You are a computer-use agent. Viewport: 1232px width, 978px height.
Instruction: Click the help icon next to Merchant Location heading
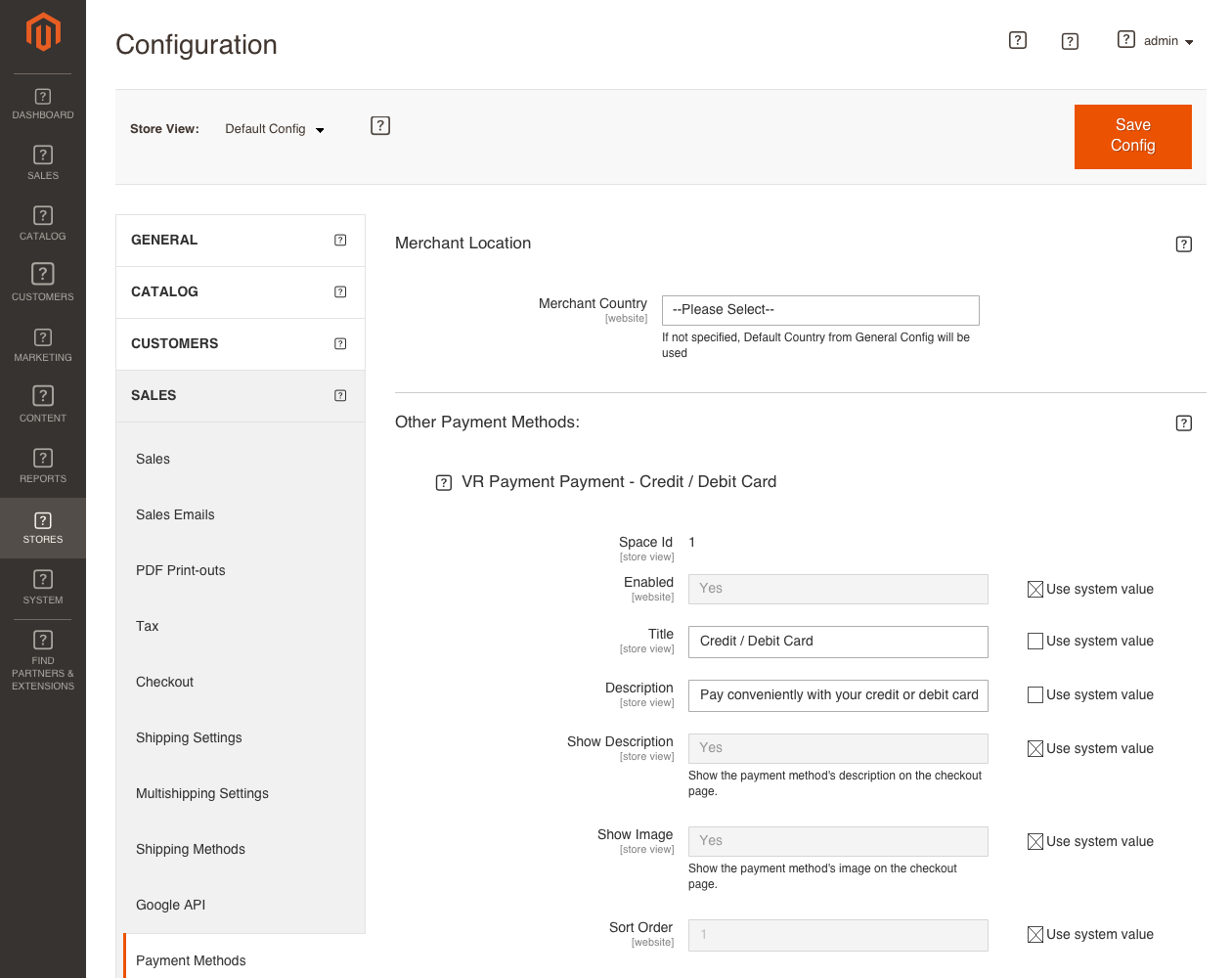[x=1184, y=244]
